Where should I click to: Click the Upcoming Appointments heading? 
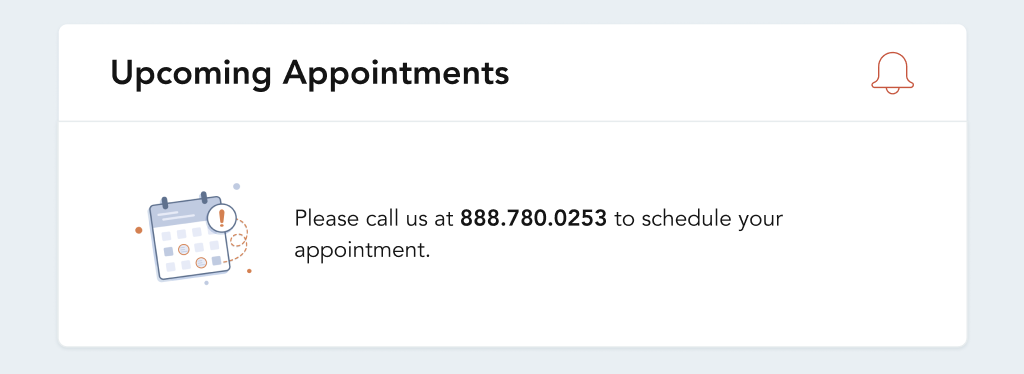click(310, 72)
